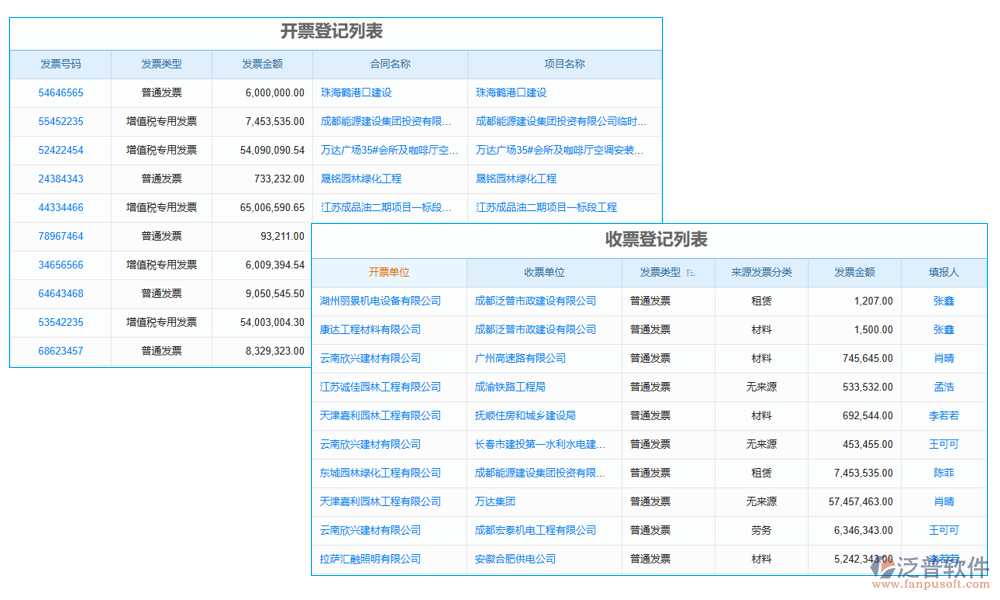The image size is (1000, 600).
Task: Open 万达集团 link
Action: (x=495, y=502)
